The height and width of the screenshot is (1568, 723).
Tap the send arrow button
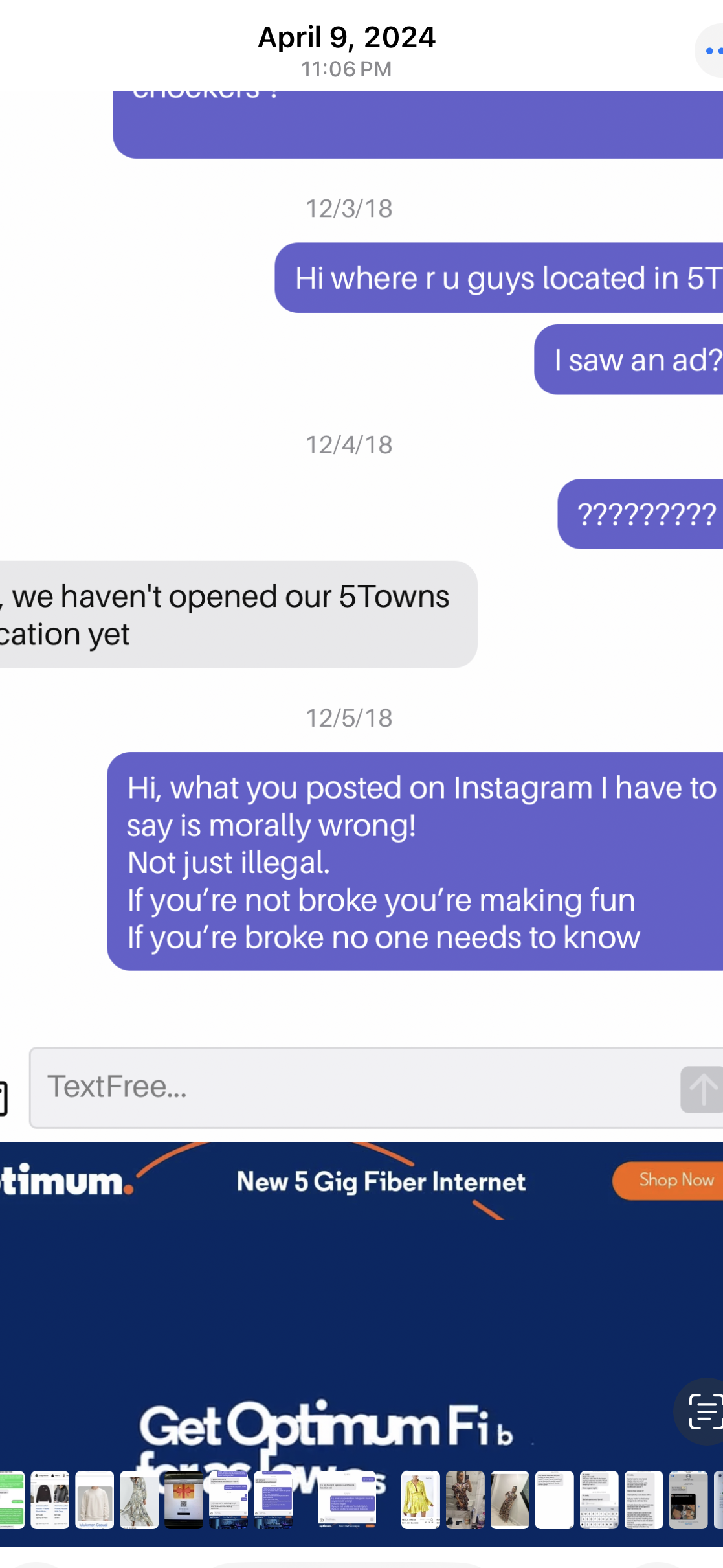click(702, 1089)
